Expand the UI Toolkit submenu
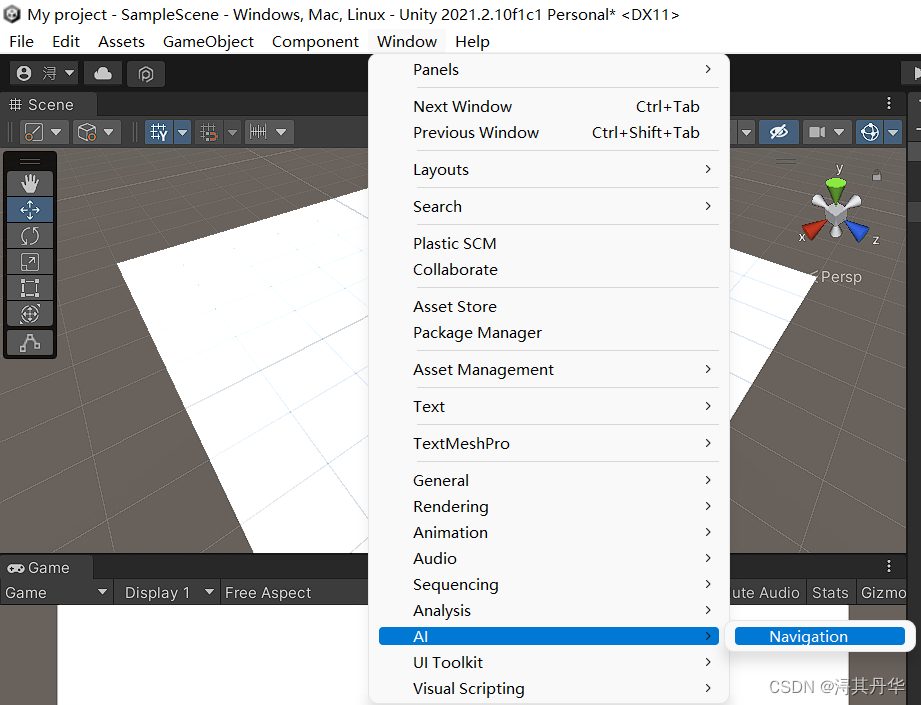 coord(549,662)
